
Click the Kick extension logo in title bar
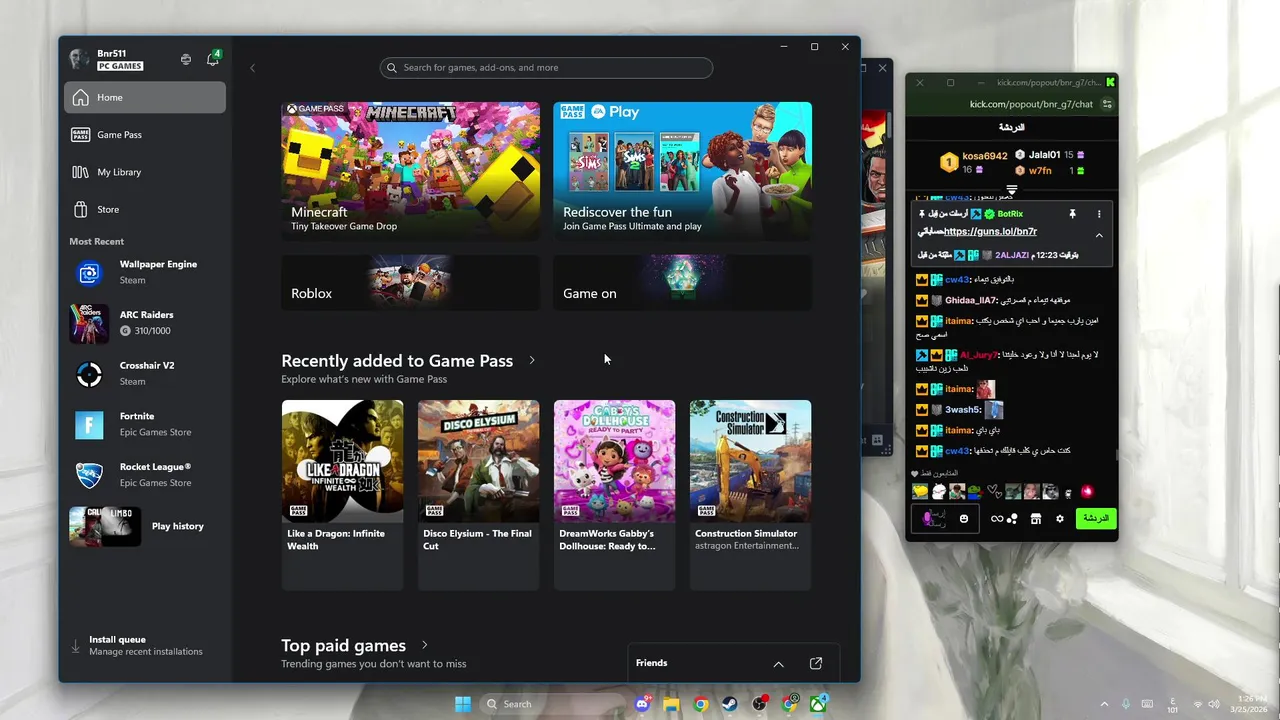coord(1110,82)
